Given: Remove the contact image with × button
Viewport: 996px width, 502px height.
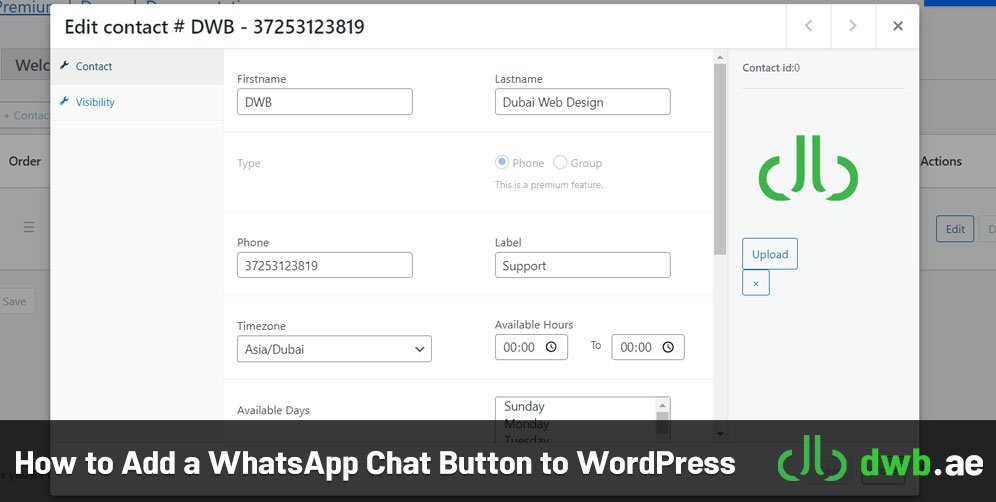Looking at the screenshot, I should coord(756,283).
